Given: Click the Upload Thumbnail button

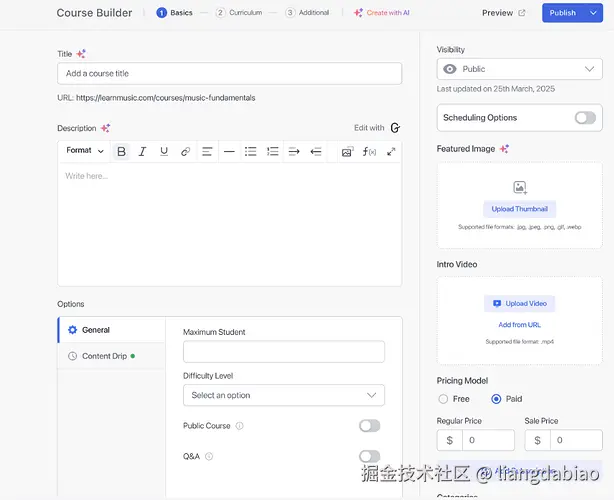Looking at the screenshot, I should point(520,209).
